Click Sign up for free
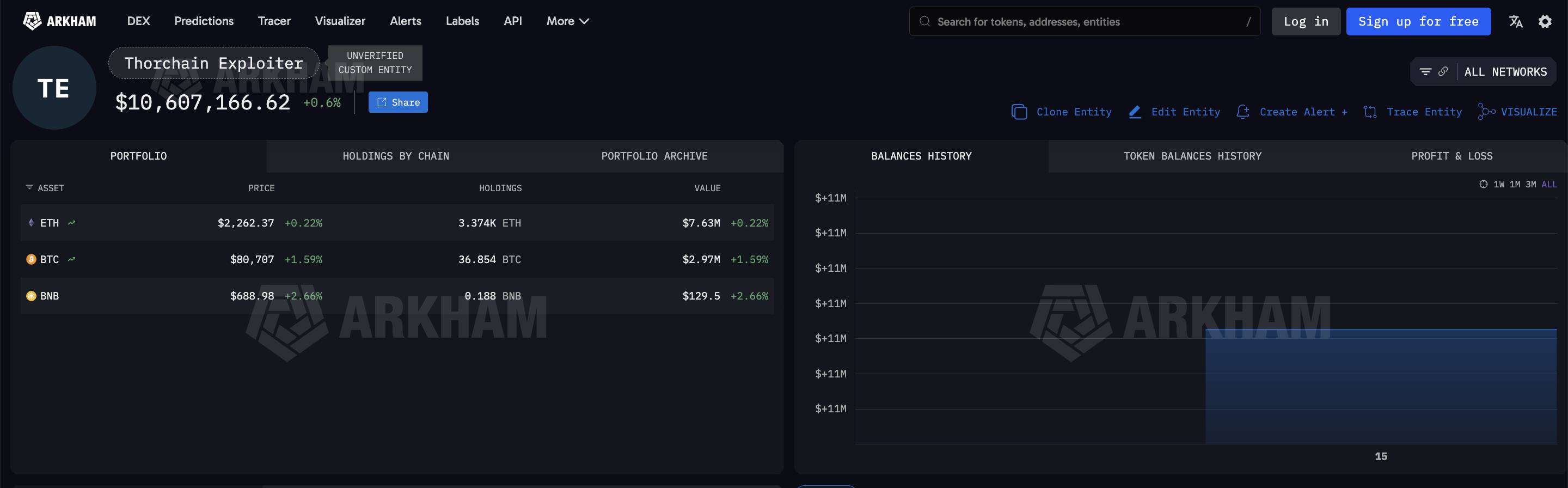Image resolution: width=1568 pixels, height=488 pixels. tap(1418, 22)
